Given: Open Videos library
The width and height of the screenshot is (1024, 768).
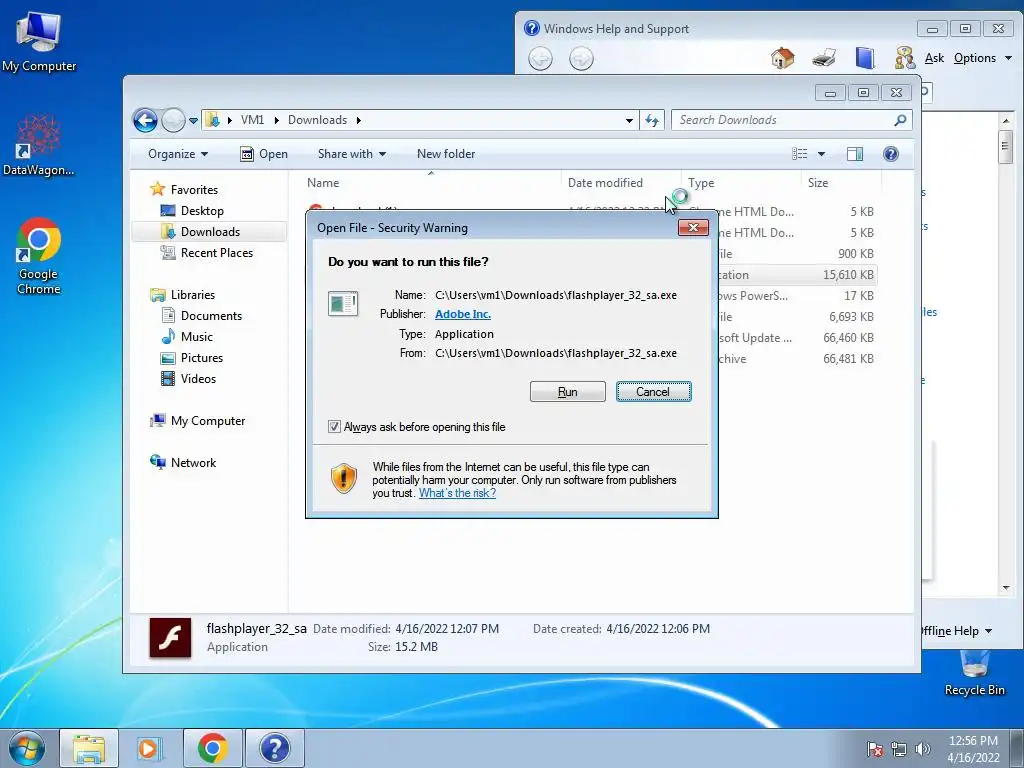Looking at the screenshot, I should click(198, 379).
